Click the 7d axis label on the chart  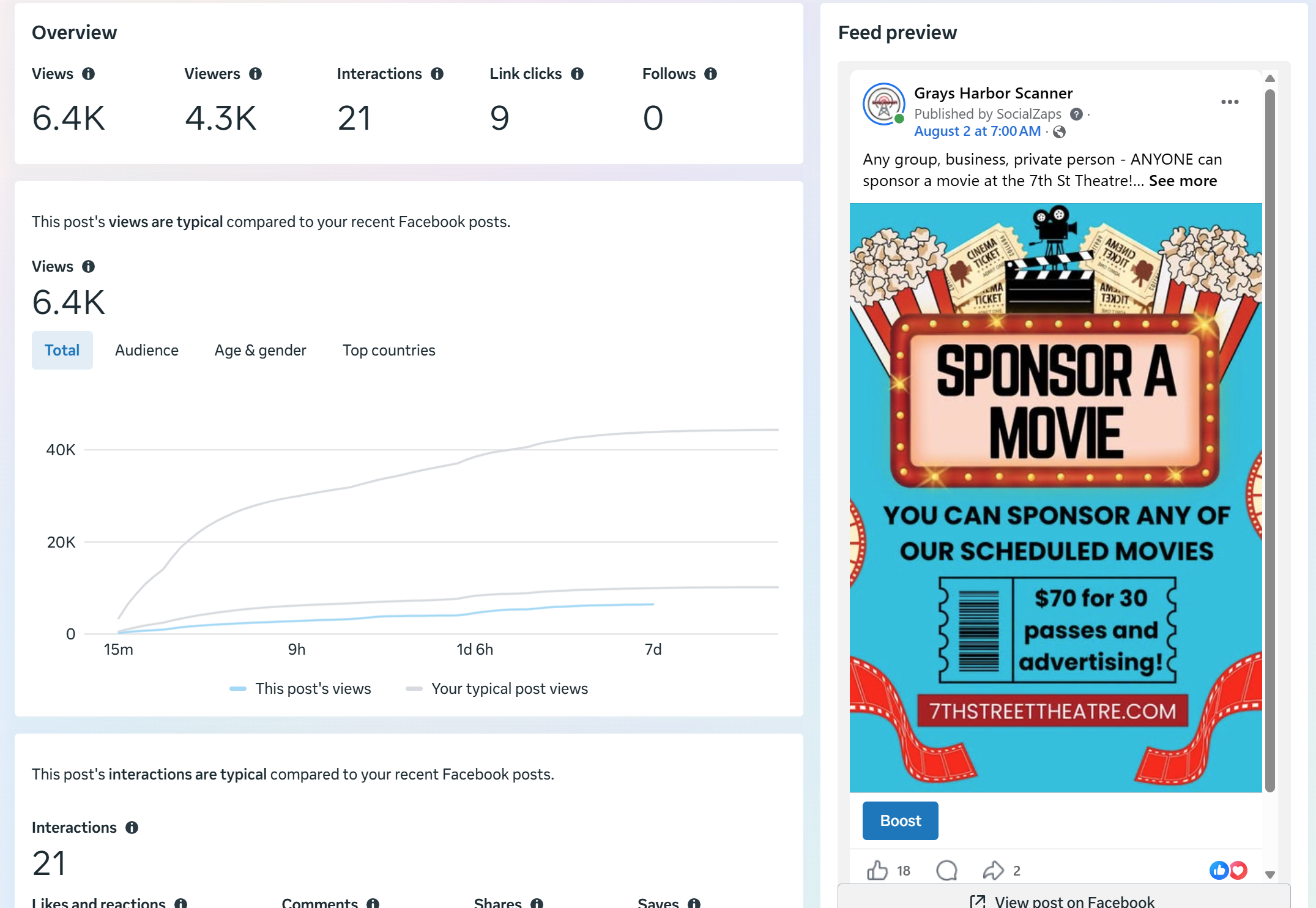tap(653, 650)
